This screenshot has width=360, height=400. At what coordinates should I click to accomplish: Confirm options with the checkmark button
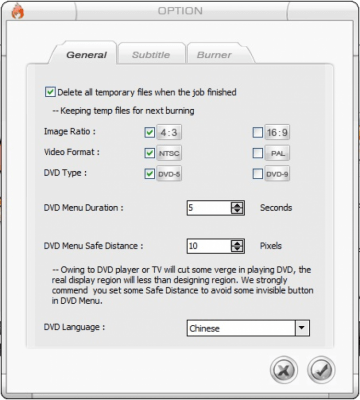321,370
